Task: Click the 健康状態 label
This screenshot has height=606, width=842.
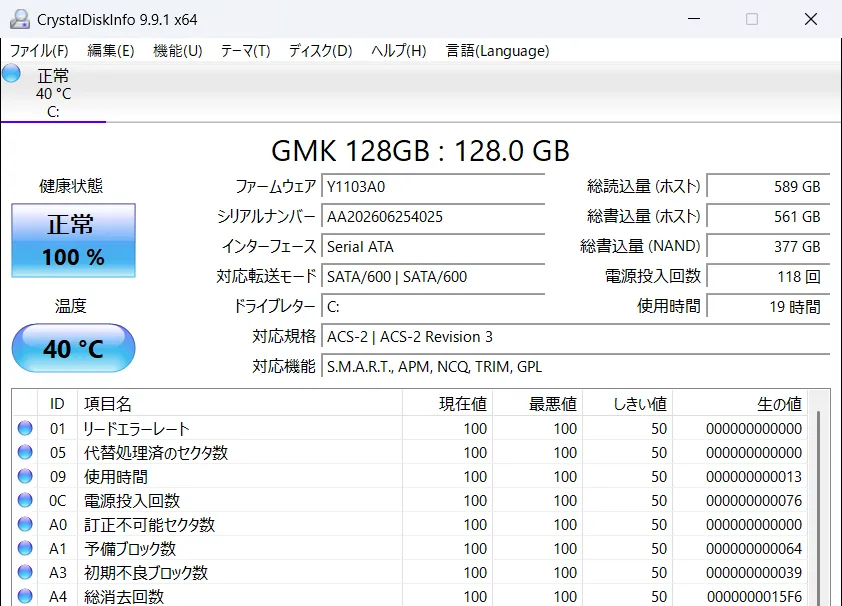Action: click(71, 186)
